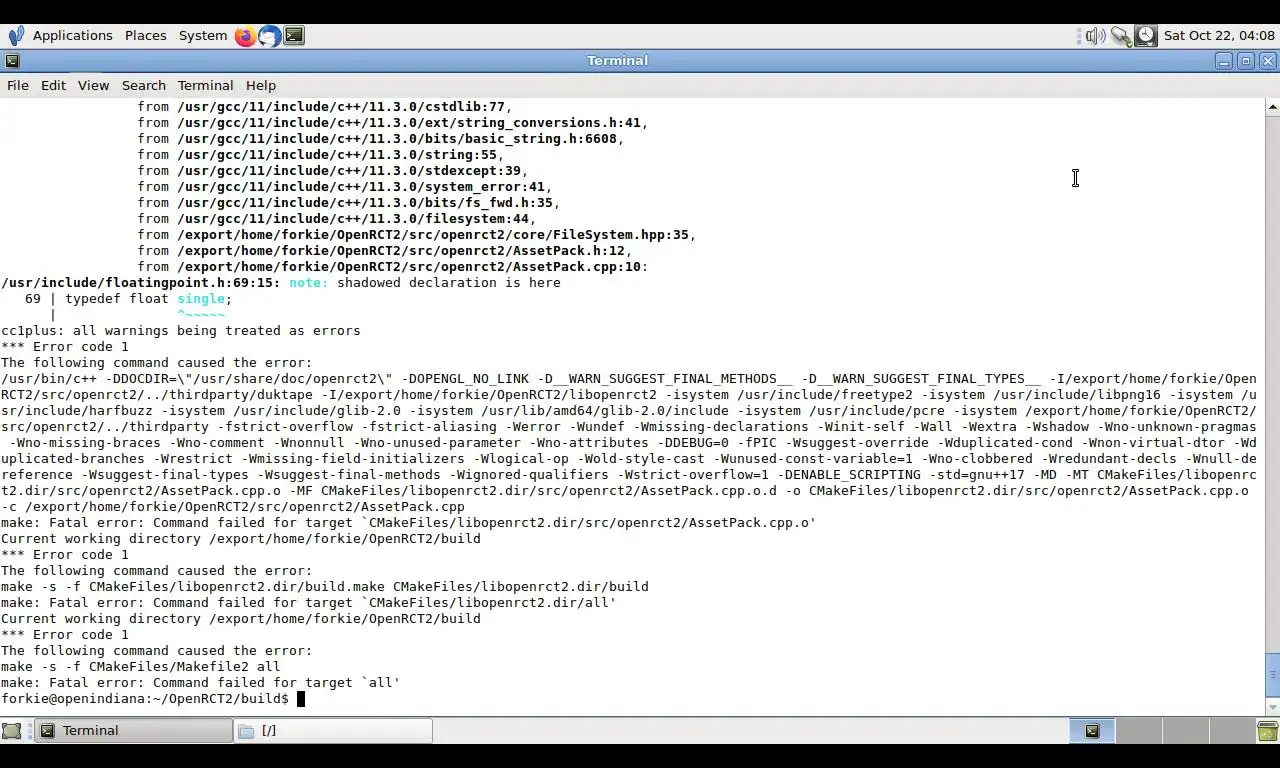Click the terminal window menu icon in the title bar
This screenshot has height=768, width=1280.
[x=12, y=61]
